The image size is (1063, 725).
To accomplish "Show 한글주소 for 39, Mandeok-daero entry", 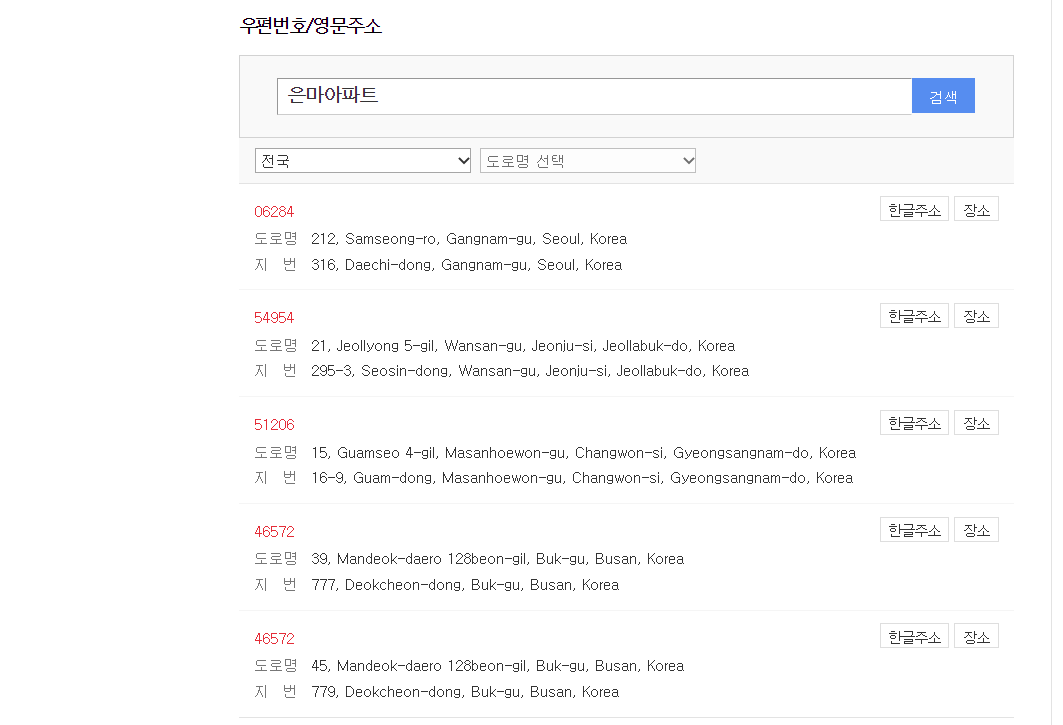I will pyautogui.click(x=914, y=530).
